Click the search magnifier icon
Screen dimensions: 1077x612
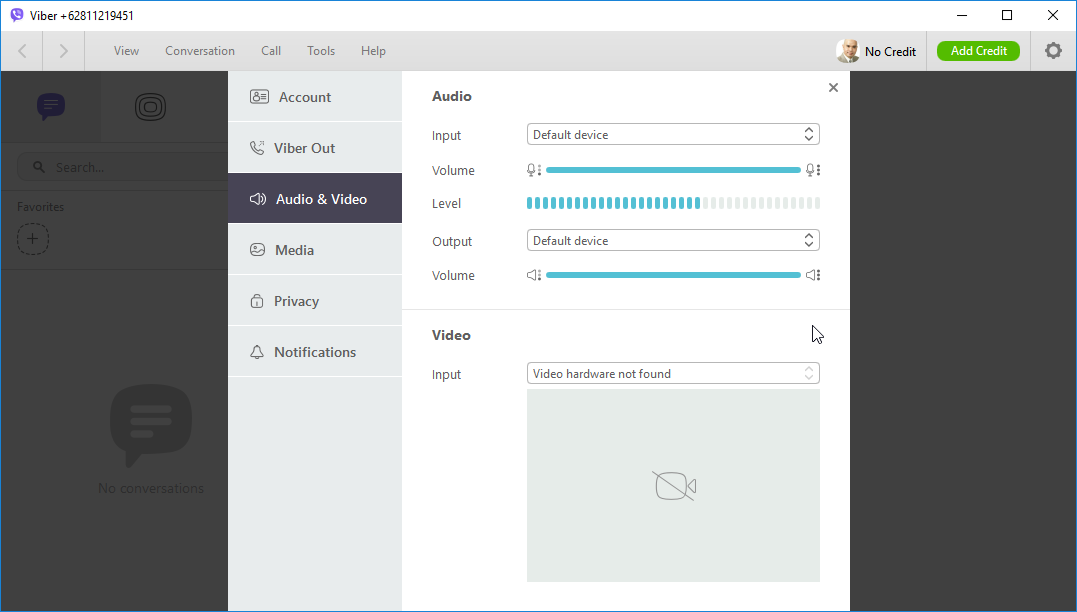(38, 167)
